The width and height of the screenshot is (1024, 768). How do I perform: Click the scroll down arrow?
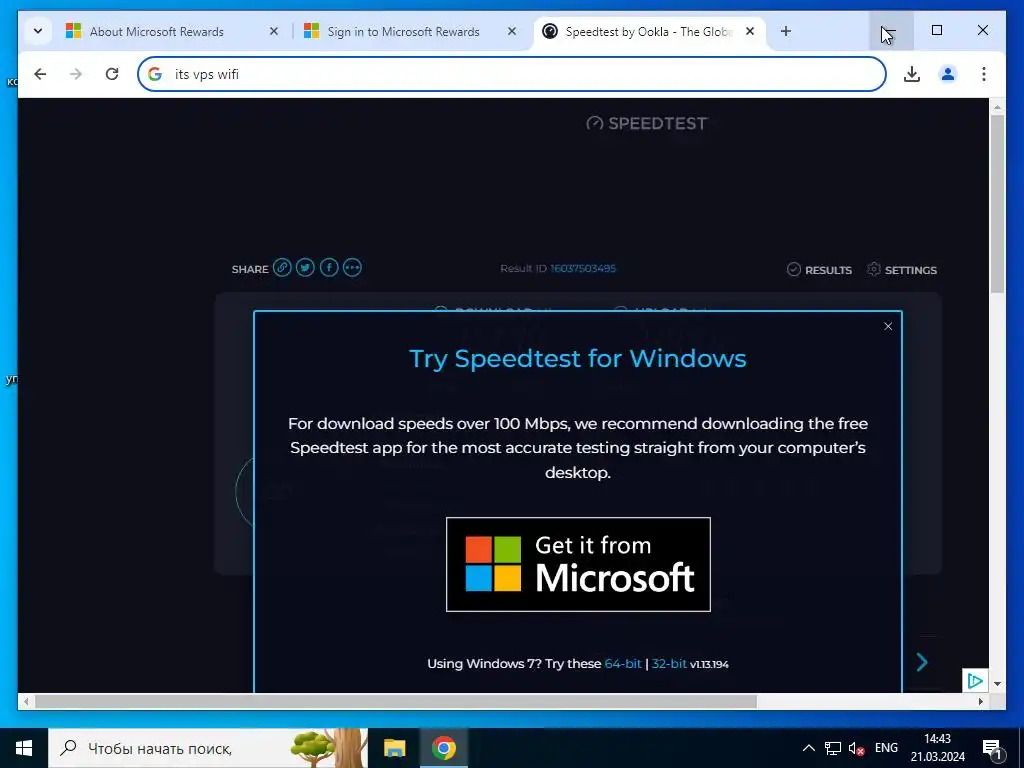997,684
